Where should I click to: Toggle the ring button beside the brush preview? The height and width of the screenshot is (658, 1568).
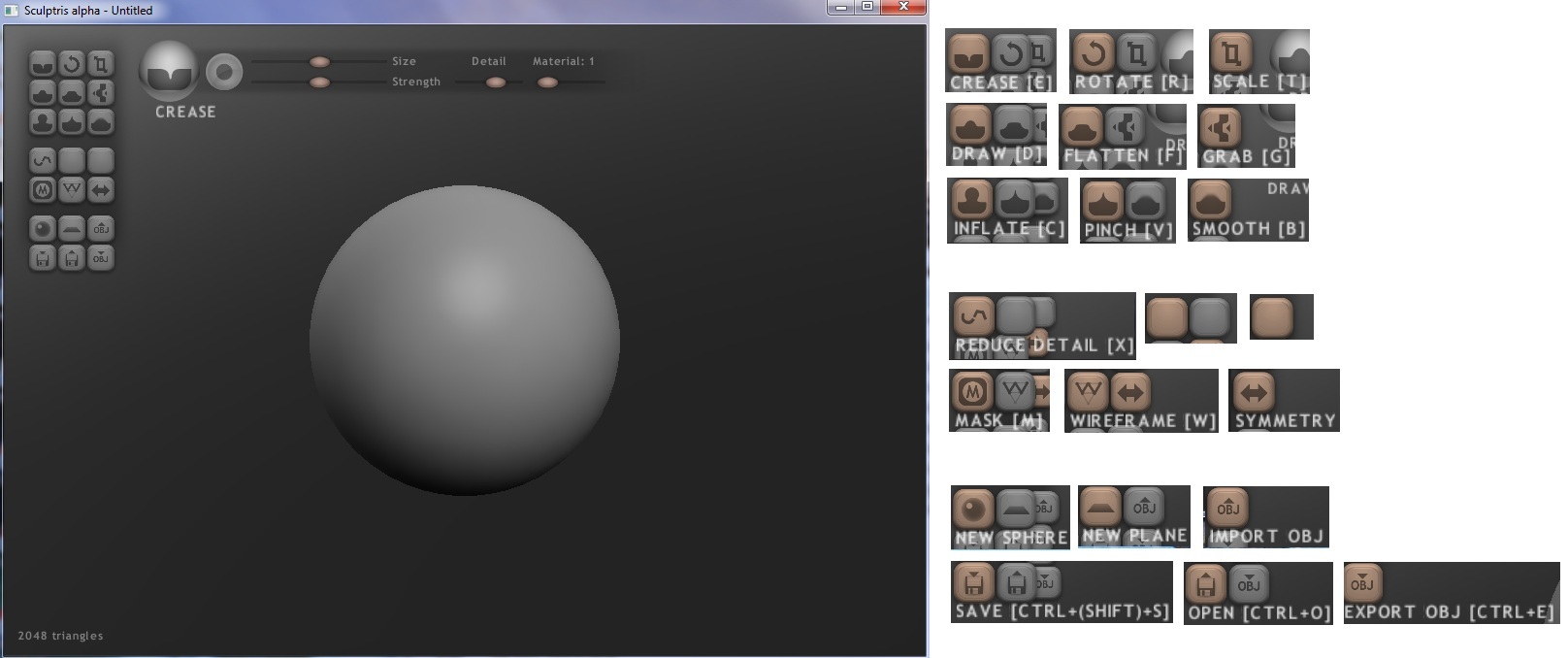(224, 72)
